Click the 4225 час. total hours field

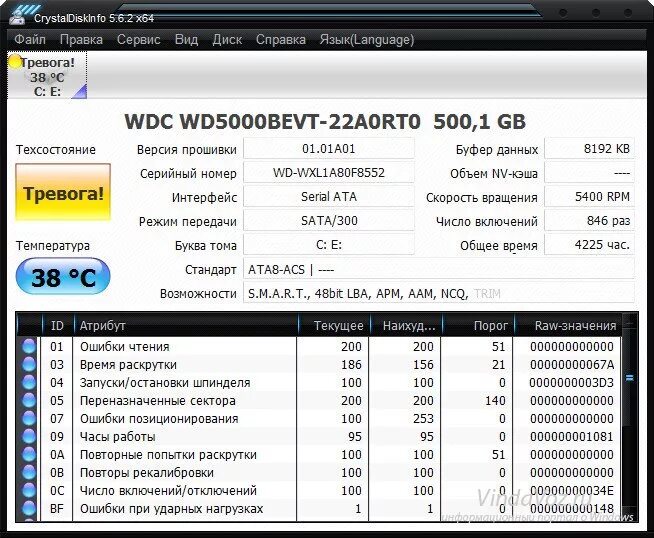(589, 245)
